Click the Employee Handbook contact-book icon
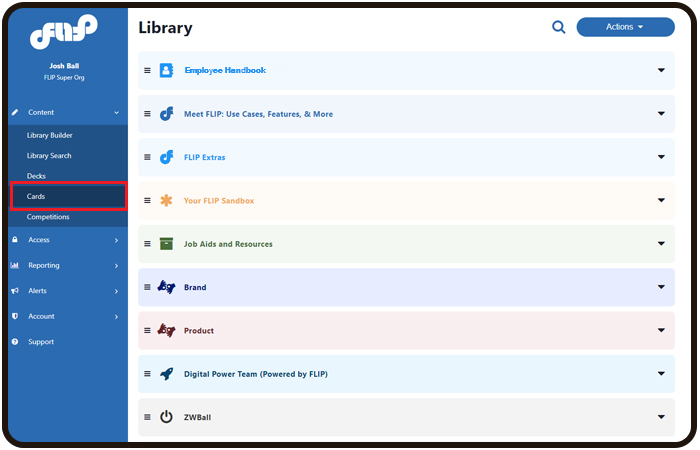Viewport: 700px width, 450px height. 166,70
